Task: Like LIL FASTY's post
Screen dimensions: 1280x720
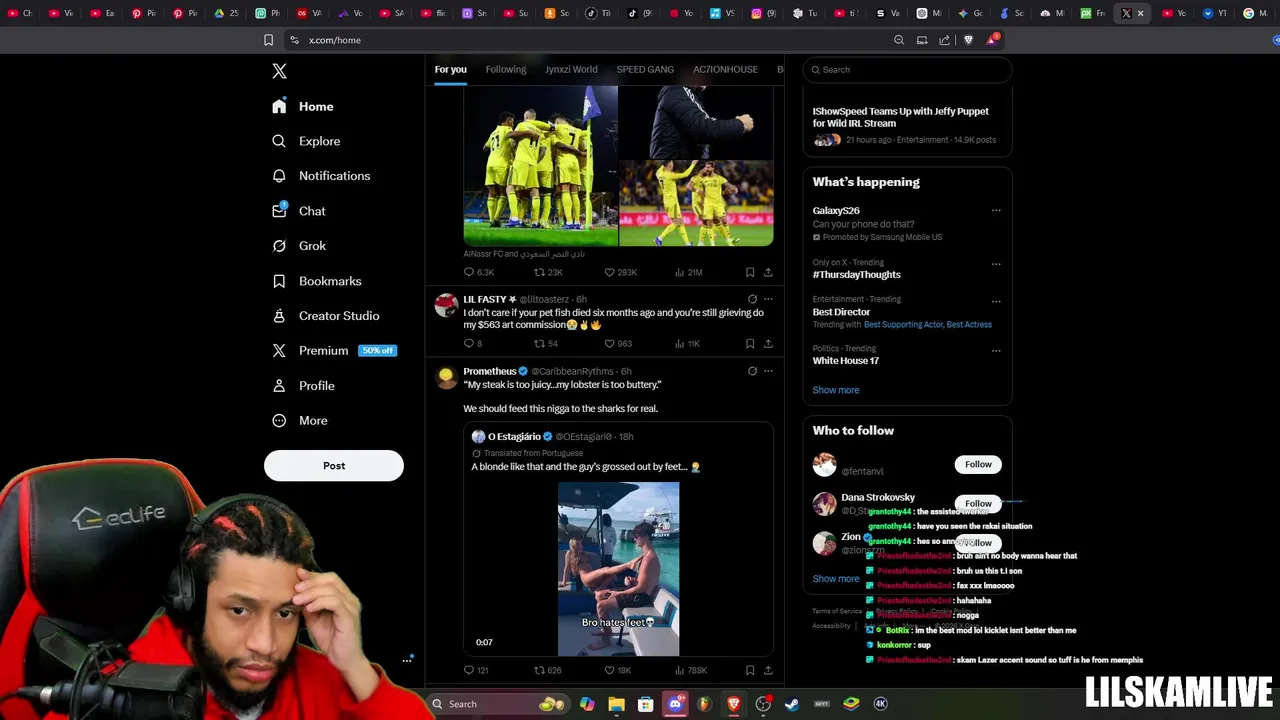Action: pos(618,344)
